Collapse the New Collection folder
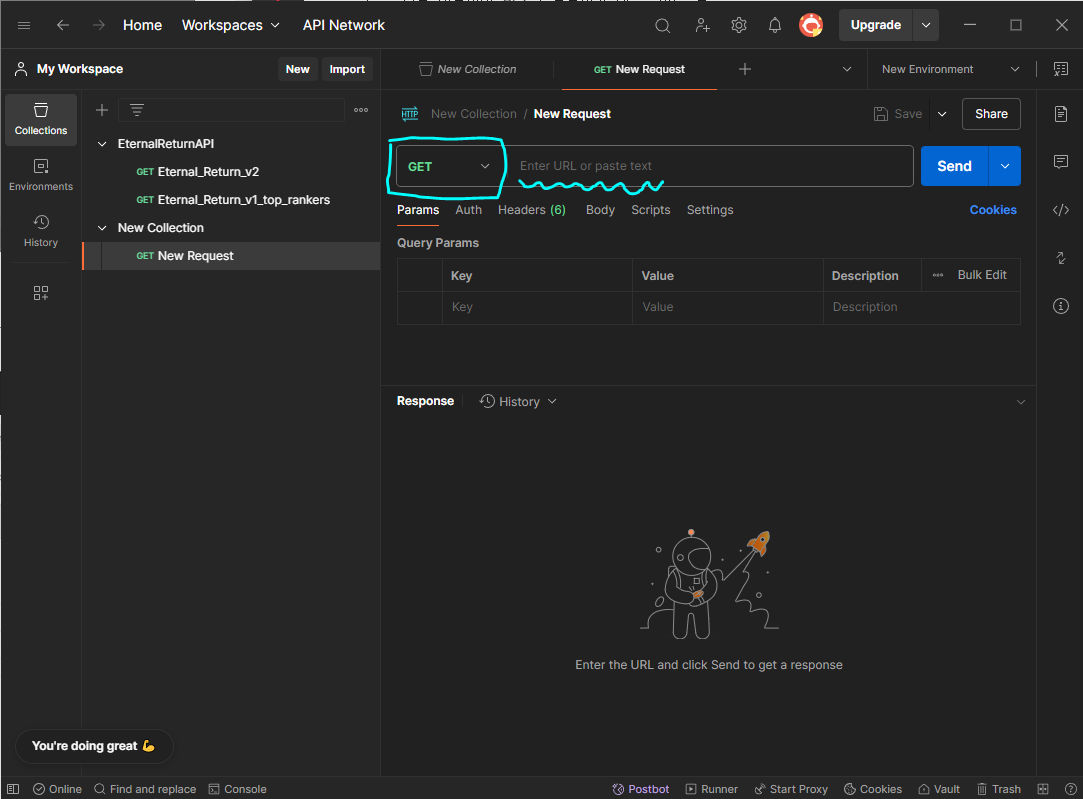The image size is (1083, 799). coord(102,228)
